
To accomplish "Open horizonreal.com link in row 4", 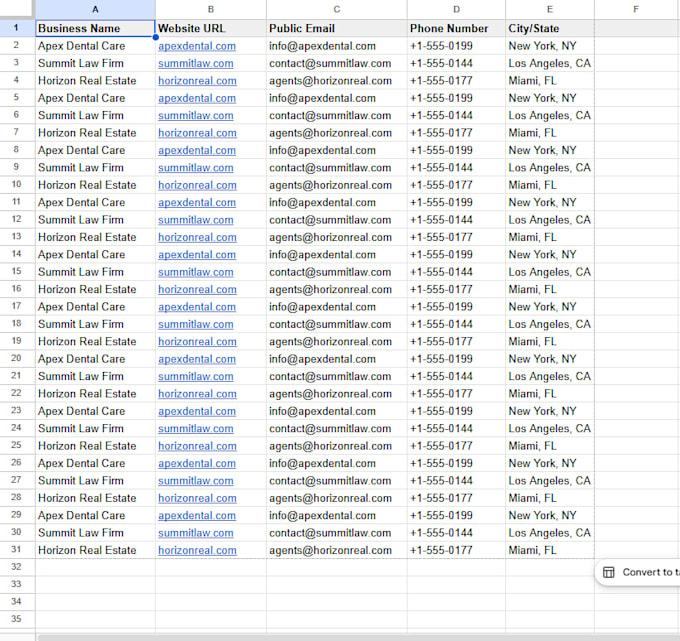I will click(x=197, y=81).
